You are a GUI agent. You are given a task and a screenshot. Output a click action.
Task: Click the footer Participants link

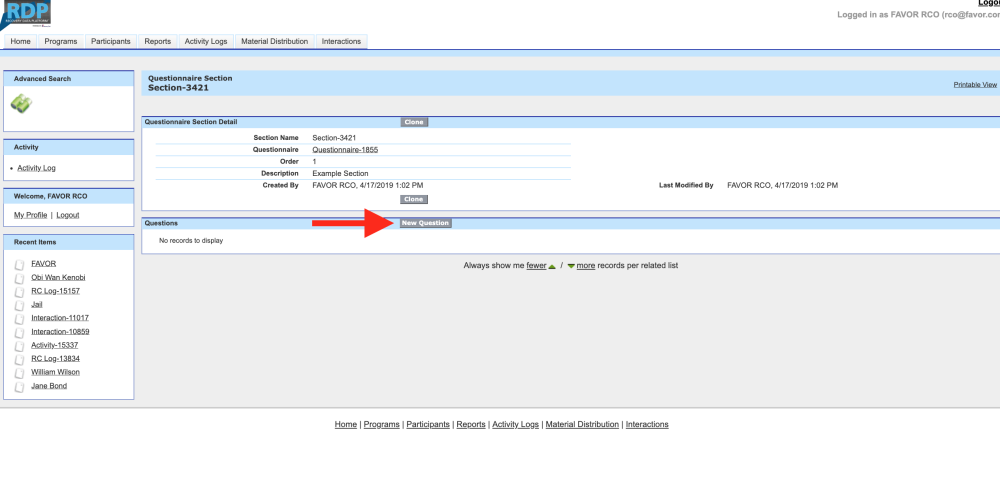(428, 425)
